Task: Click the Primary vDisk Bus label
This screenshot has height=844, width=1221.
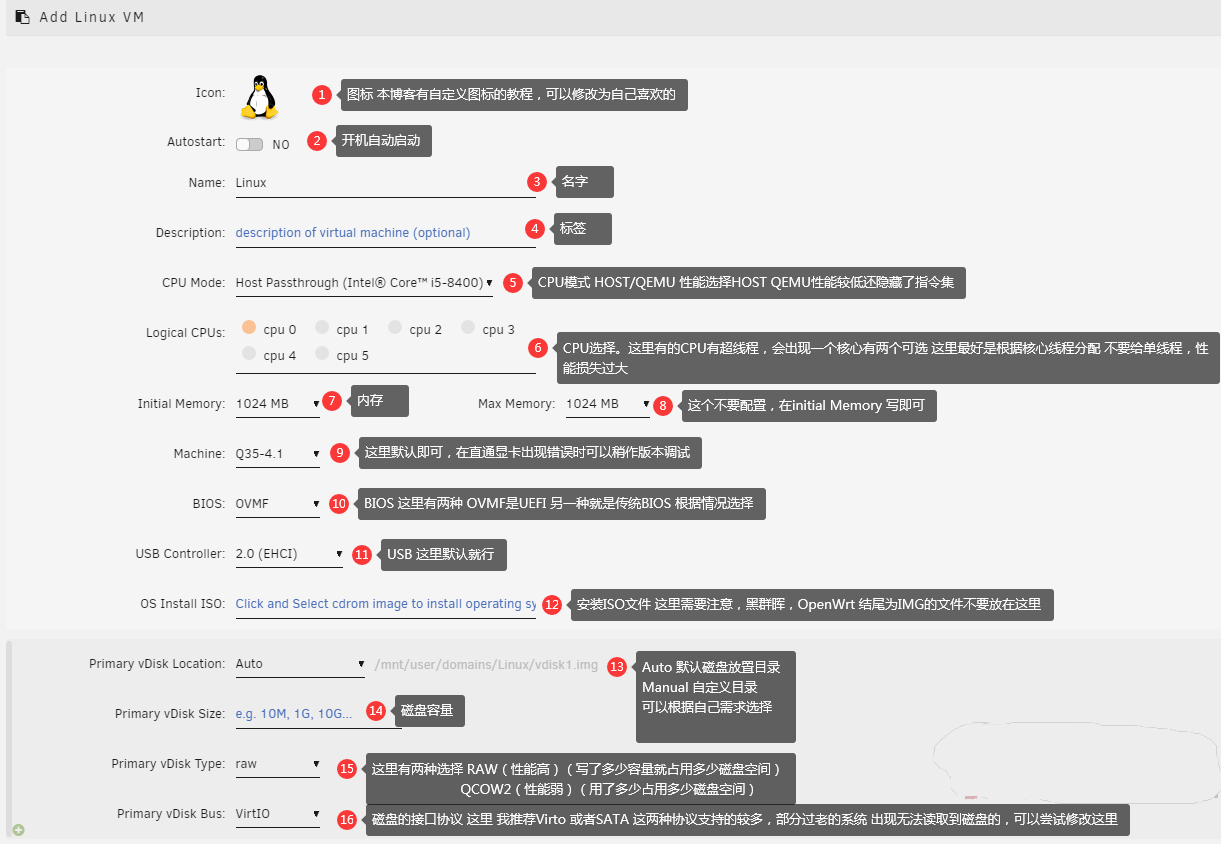Action: point(171,814)
